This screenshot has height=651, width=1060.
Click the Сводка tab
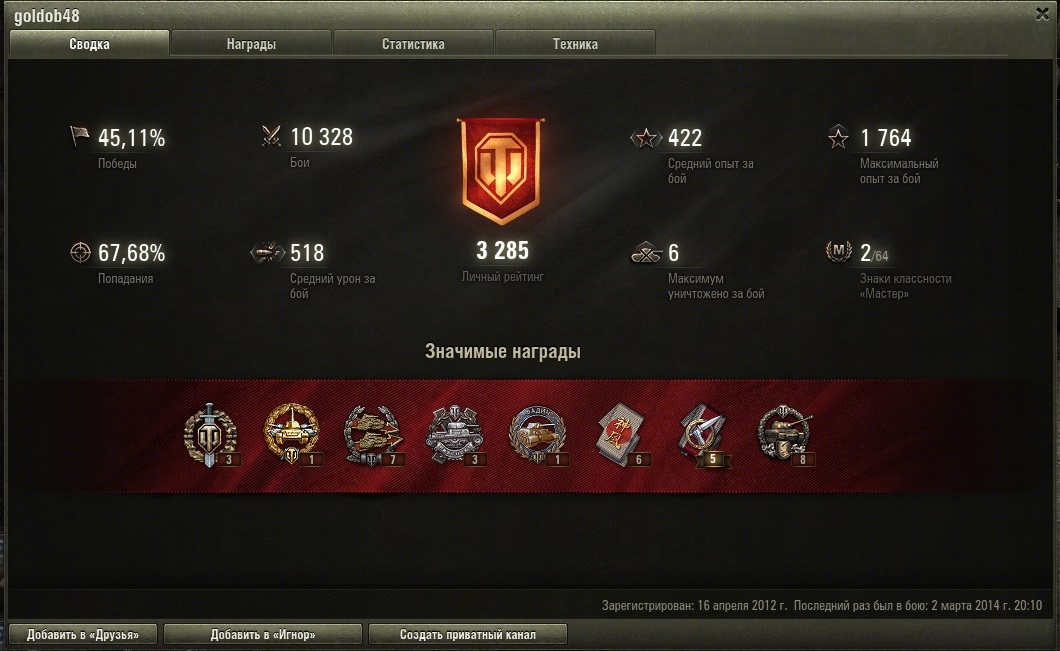pyautogui.click(x=89, y=44)
